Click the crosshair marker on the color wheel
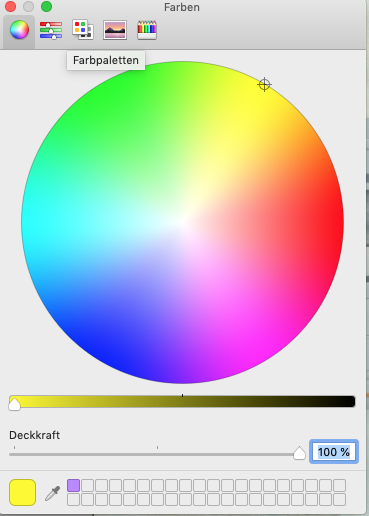This screenshot has width=369, height=516. point(264,85)
